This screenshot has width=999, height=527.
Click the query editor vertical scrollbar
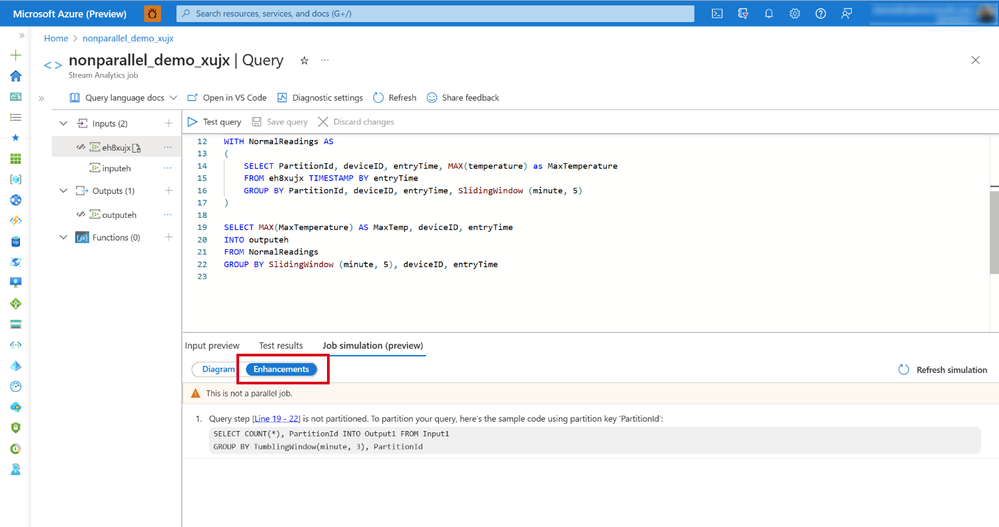[995, 232]
